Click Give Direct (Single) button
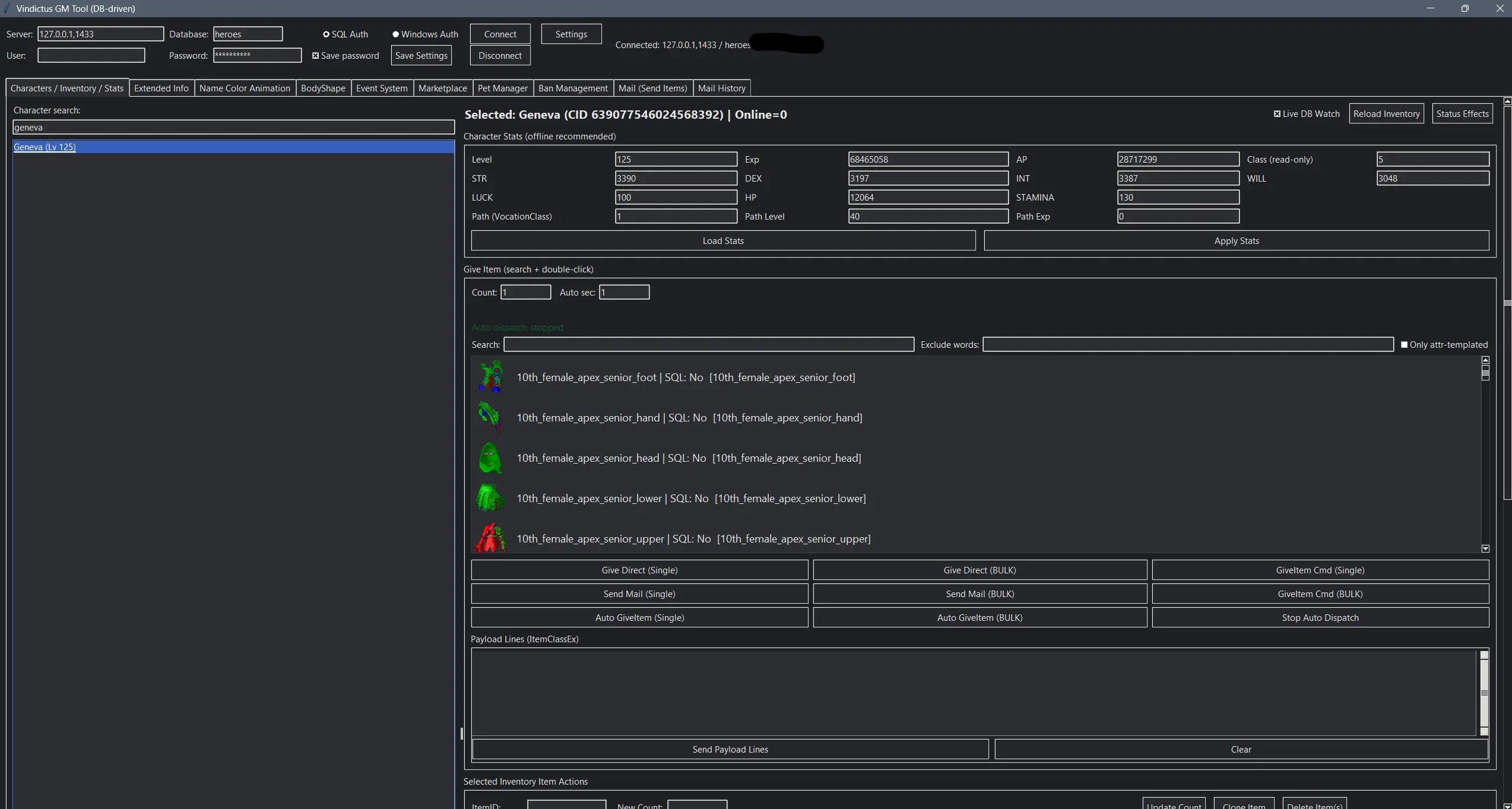 tap(639, 570)
